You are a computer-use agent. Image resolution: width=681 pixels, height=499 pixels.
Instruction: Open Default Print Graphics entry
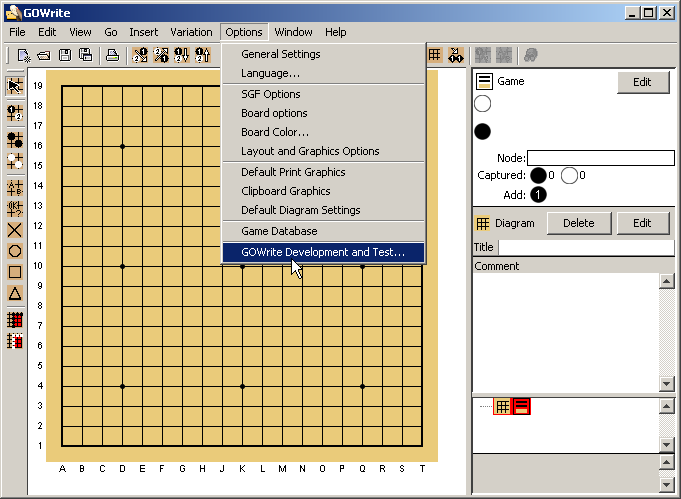pyautogui.click(x=324, y=172)
